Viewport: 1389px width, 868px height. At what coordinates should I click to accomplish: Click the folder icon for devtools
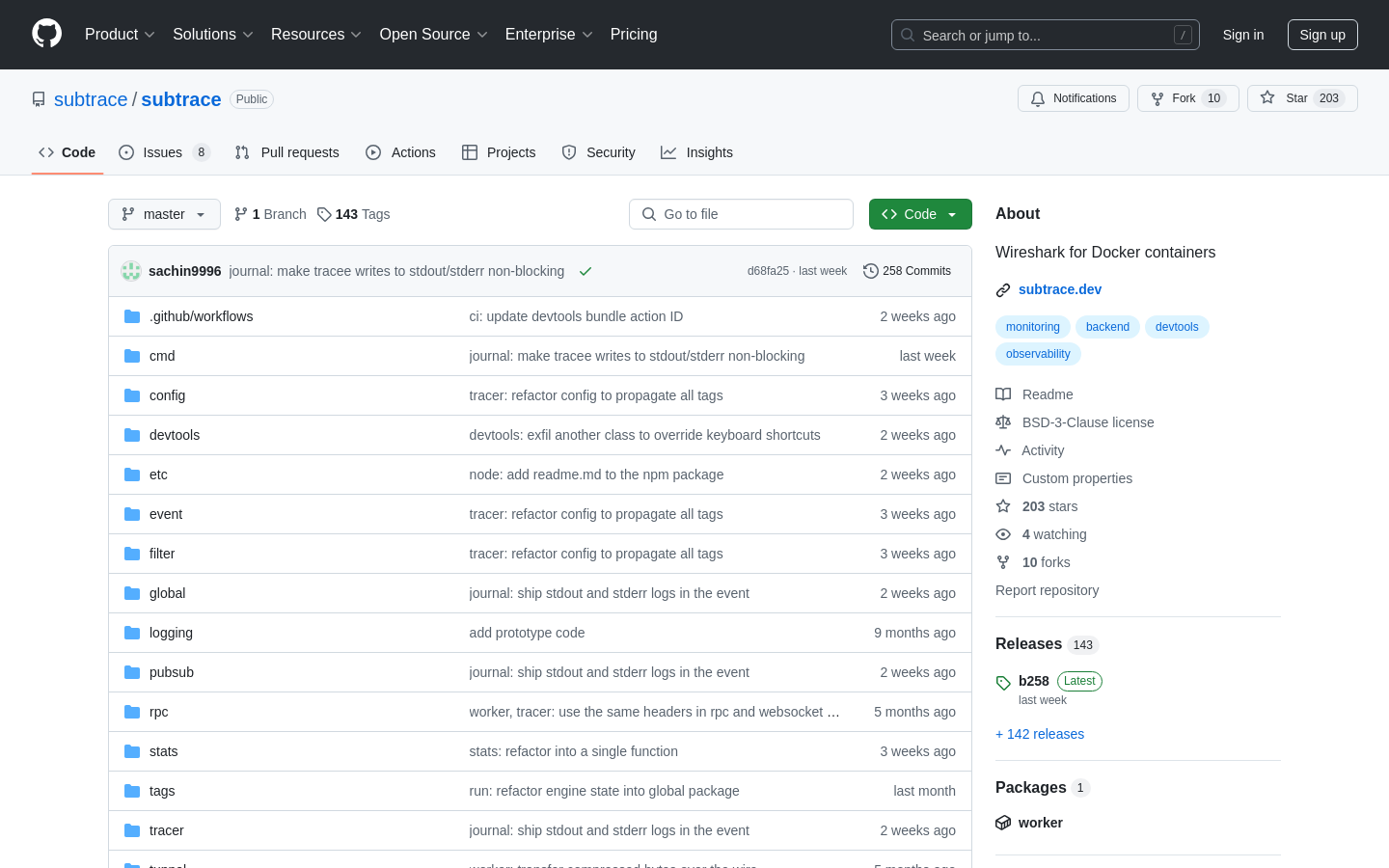[132, 435]
